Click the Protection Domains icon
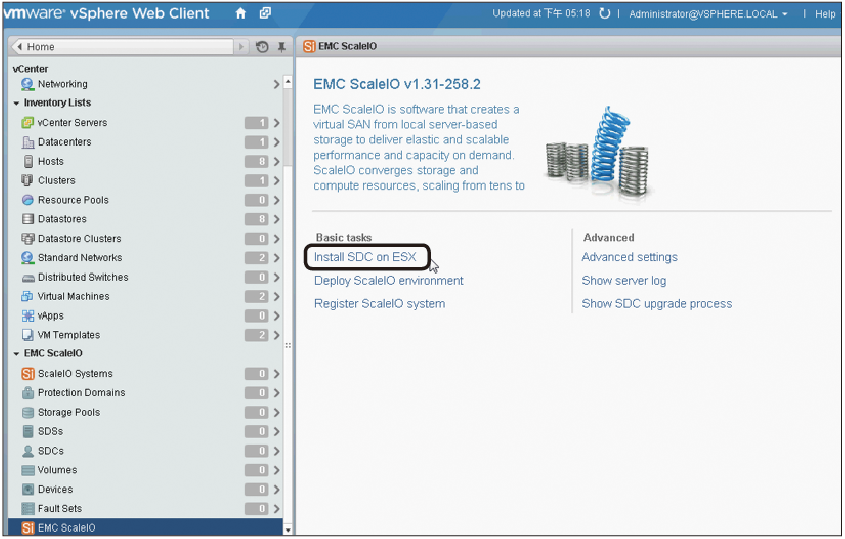845x539 pixels. click(x=28, y=392)
